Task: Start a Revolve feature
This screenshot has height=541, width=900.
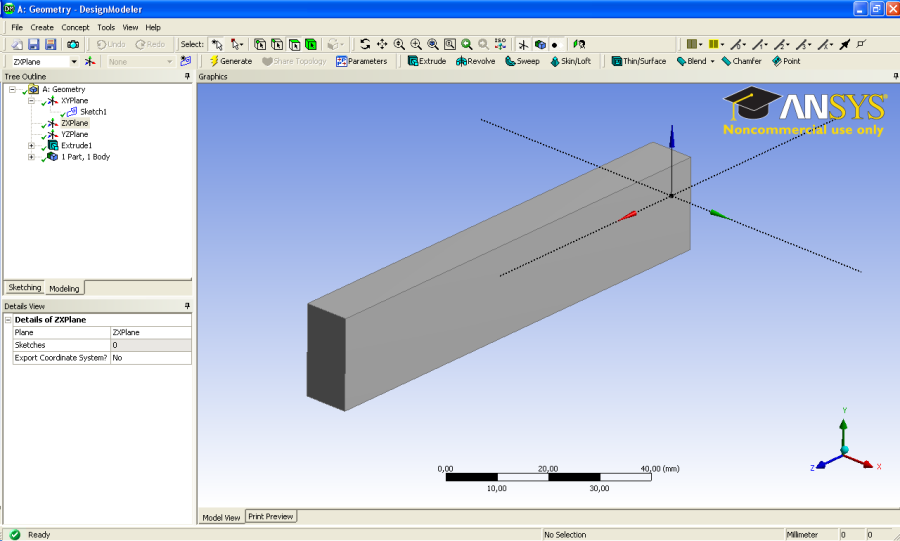Action: coord(476,61)
